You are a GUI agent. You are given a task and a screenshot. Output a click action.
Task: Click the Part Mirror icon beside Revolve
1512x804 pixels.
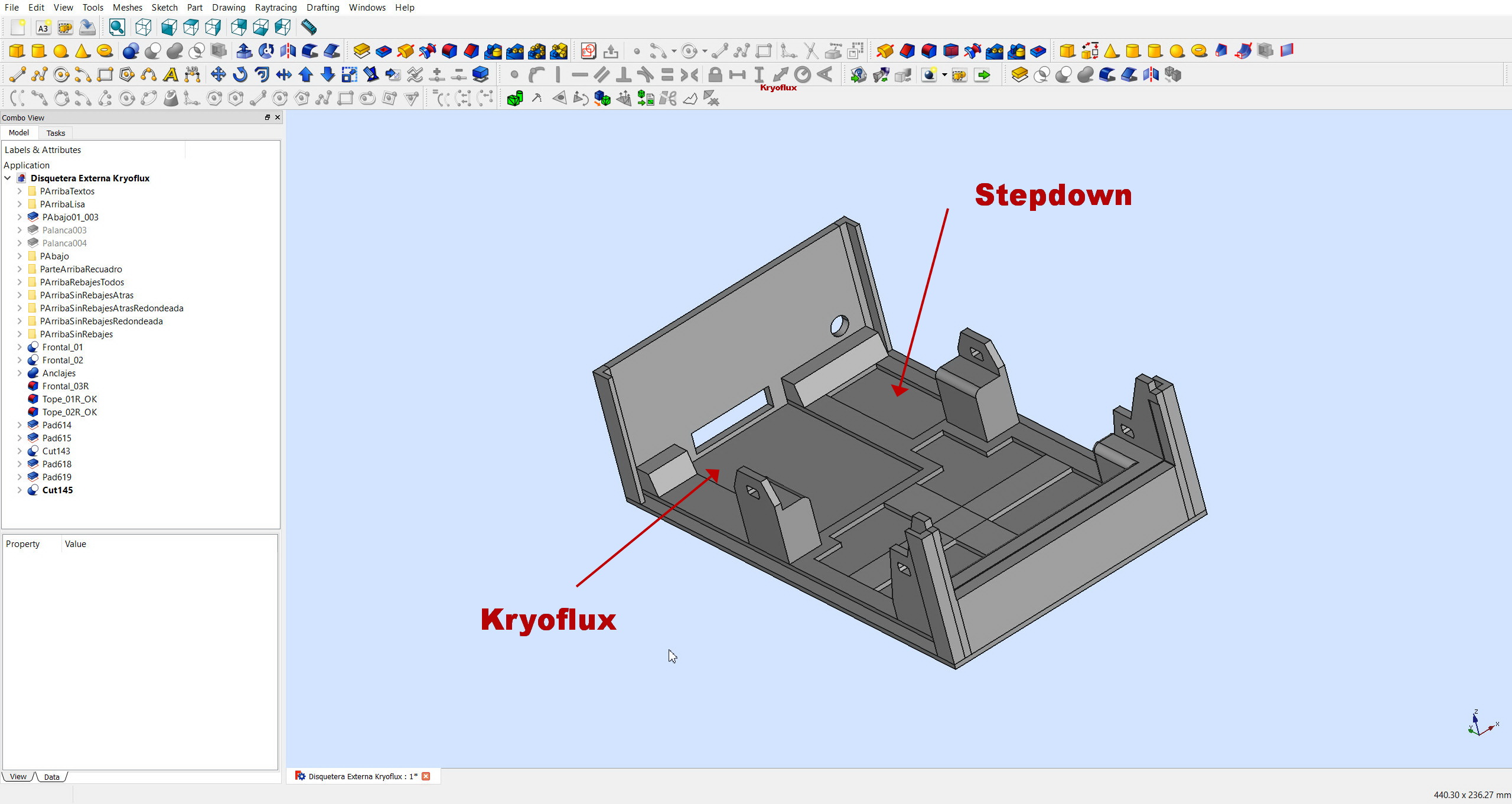tap(288, 51)
